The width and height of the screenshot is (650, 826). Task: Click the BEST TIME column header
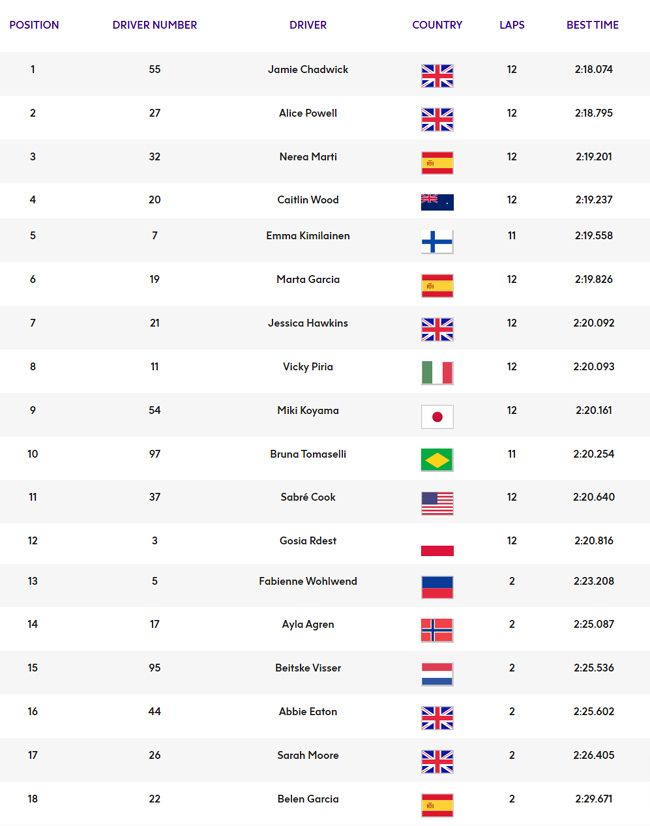click(x=593, y=25)
